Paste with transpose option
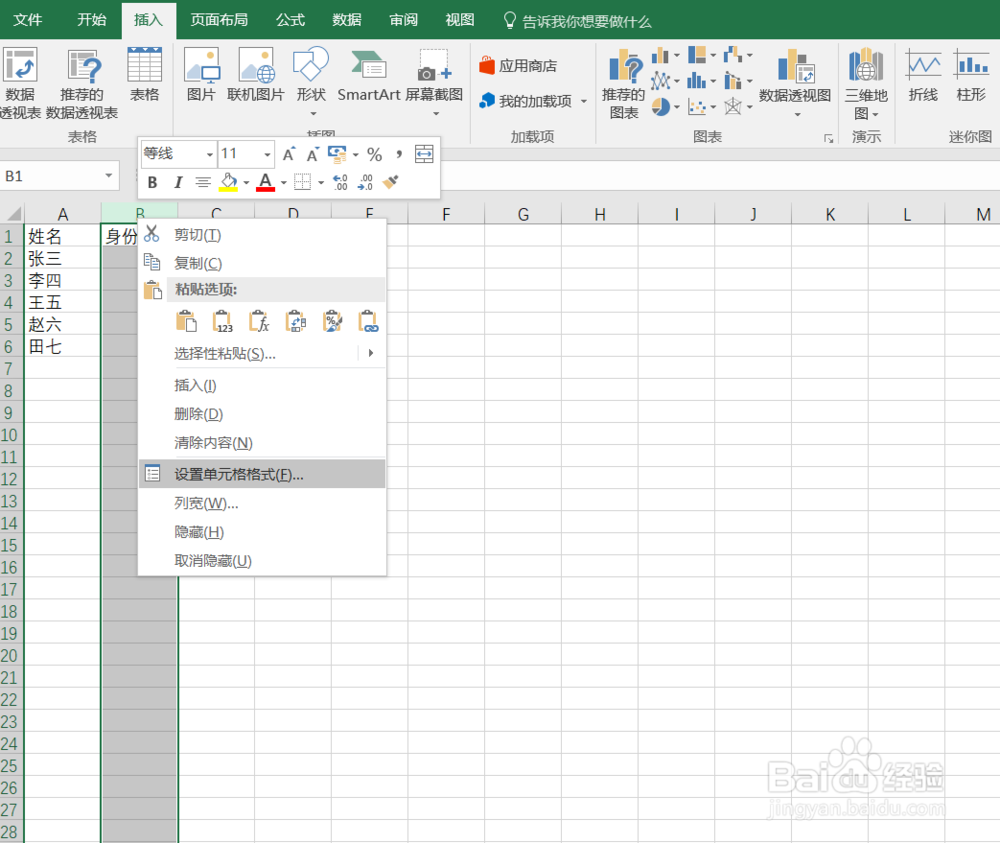The image size is (1000, 843). point(296,321)
